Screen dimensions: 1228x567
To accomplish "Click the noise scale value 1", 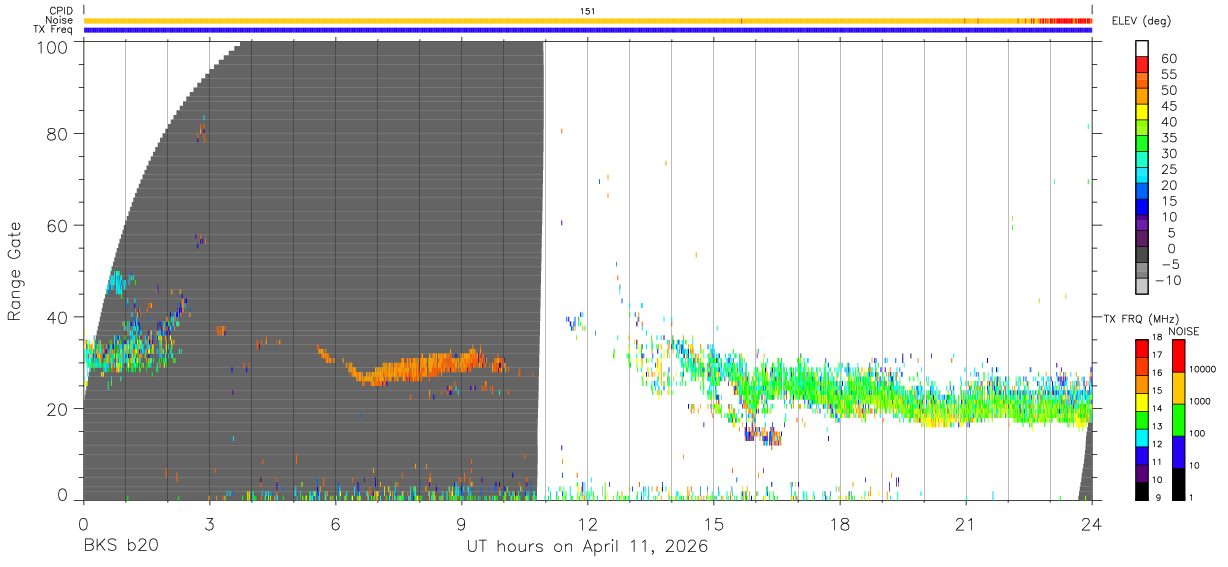I will pyautogui.click(x=1191, y=497).
